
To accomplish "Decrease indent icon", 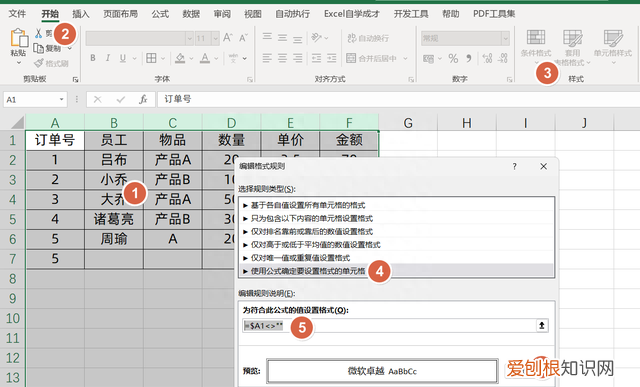I will click(x=316, y=58).
